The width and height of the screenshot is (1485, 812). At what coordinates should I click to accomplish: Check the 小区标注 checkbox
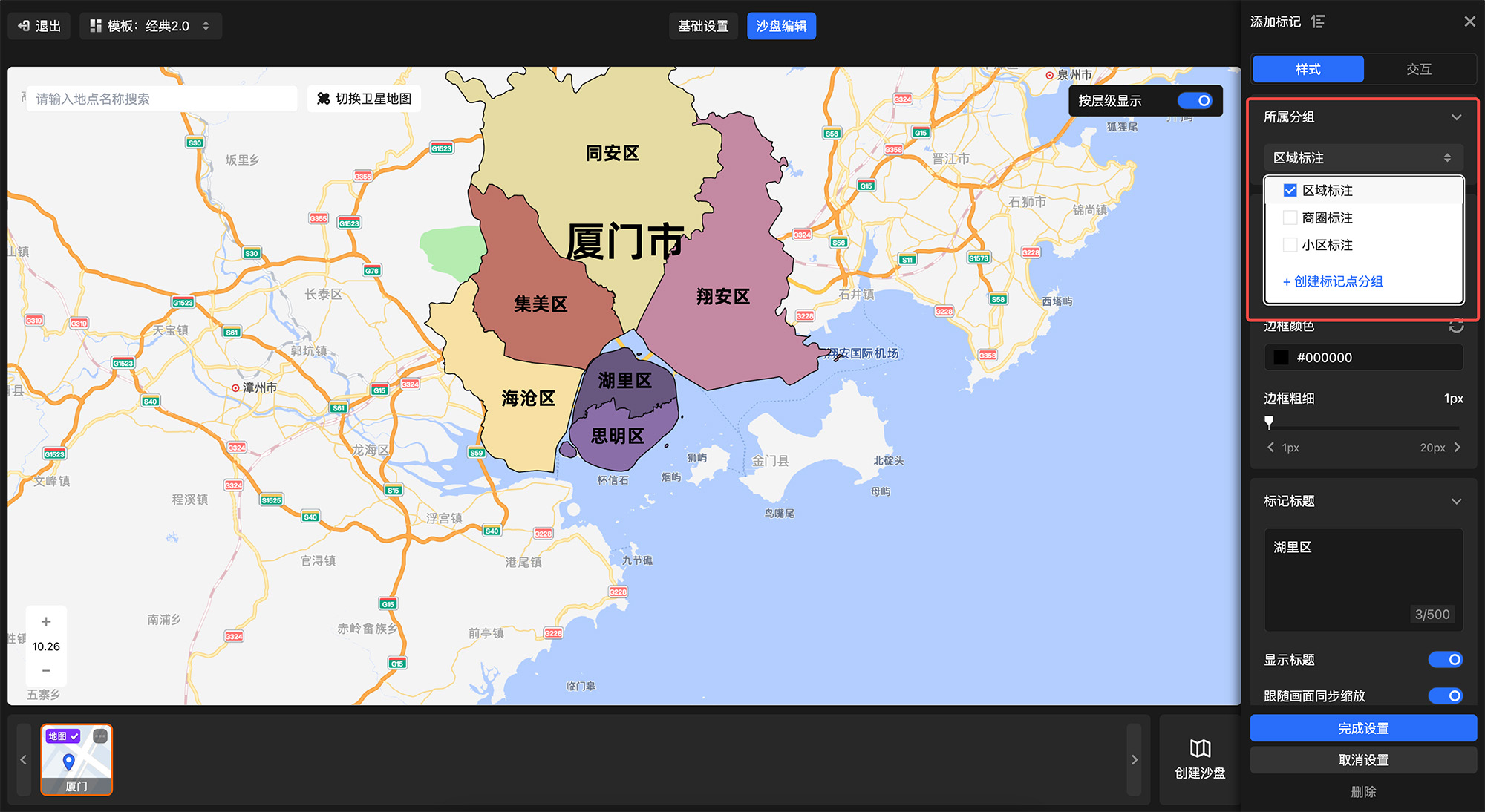[x=1290, y=245]
